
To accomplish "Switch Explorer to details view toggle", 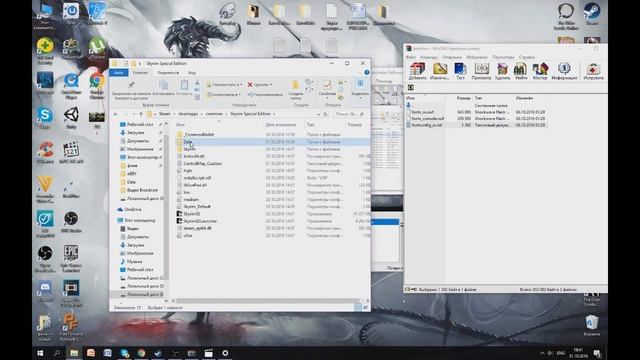I will pos(358,307).
